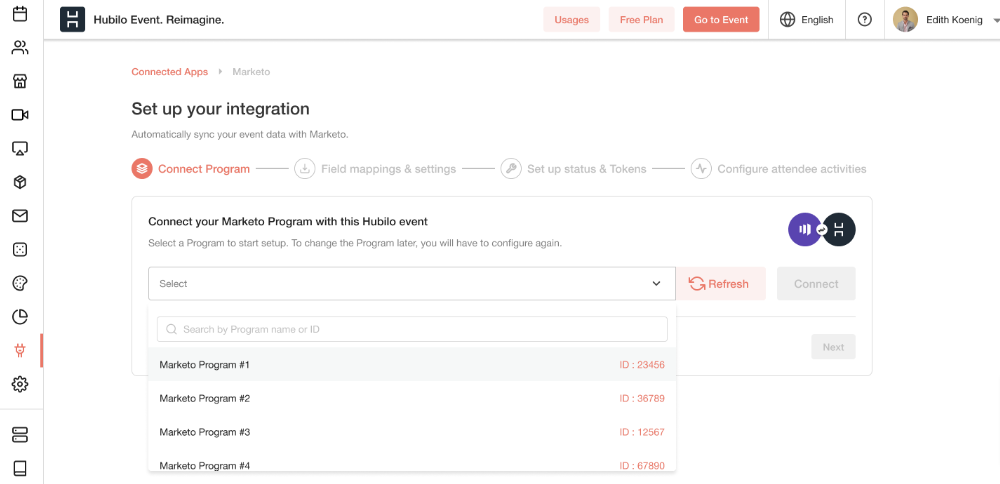Viewport: 1000px width, 484px height.
Task: Go back to Connected Apps breadcrumb
Action: point(170,72)
